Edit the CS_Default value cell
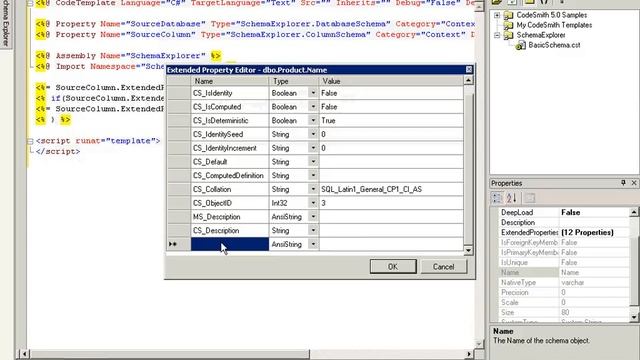Screen dimensions: 640x360 391,162
